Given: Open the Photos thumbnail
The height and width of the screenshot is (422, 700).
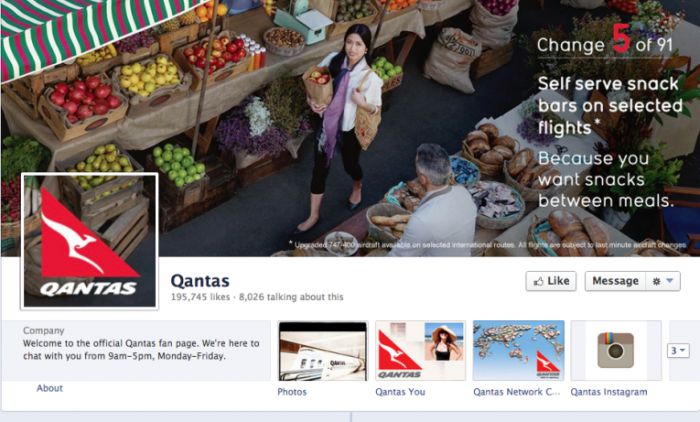Looking at the screenshot, I should click(x=323, y=351).
